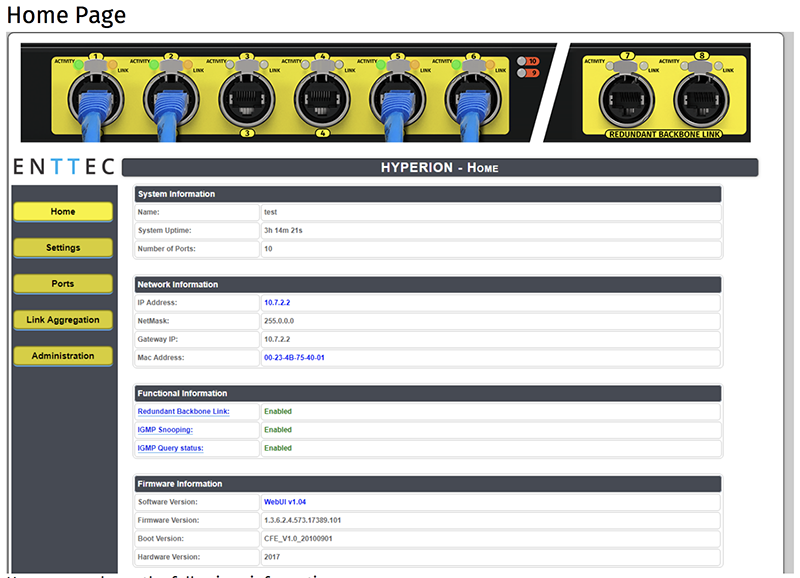Click the 'Firmware Version:' label
The width and height of the screenshot is (800, 578).
(168, 520)
